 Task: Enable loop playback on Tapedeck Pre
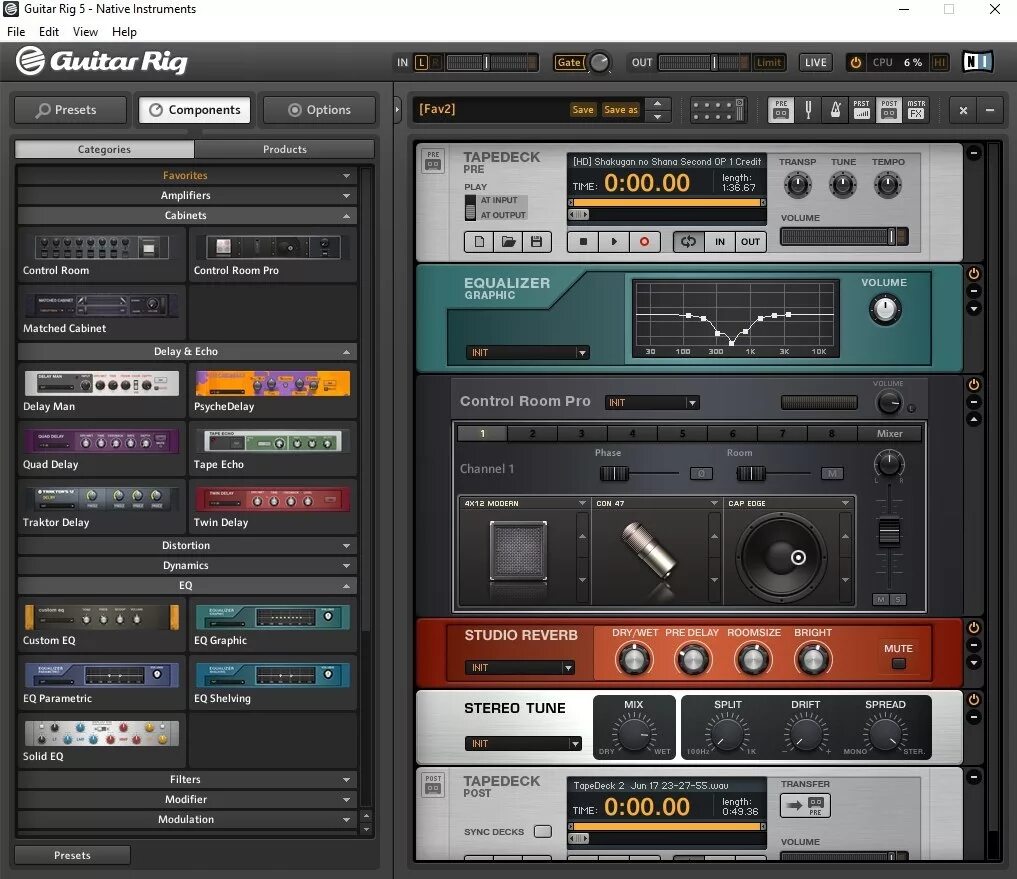tap(688, 241)
